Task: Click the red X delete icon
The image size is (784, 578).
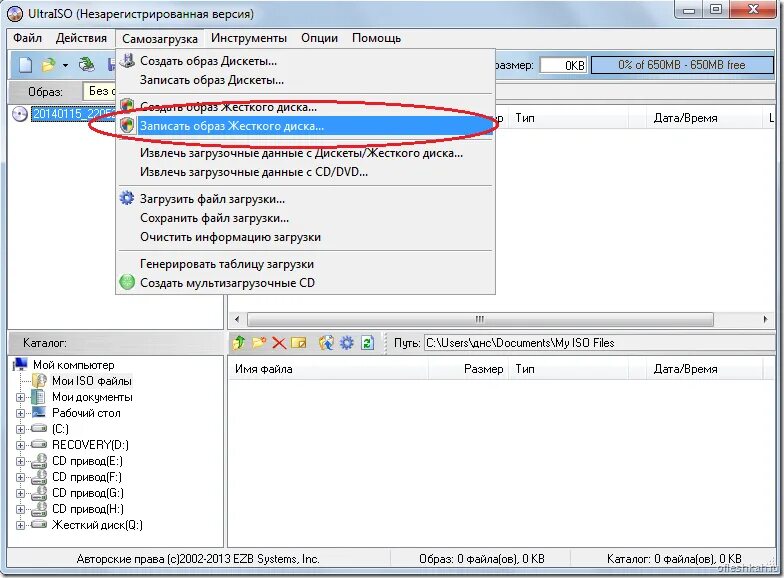Action: [x=279, y=343]
